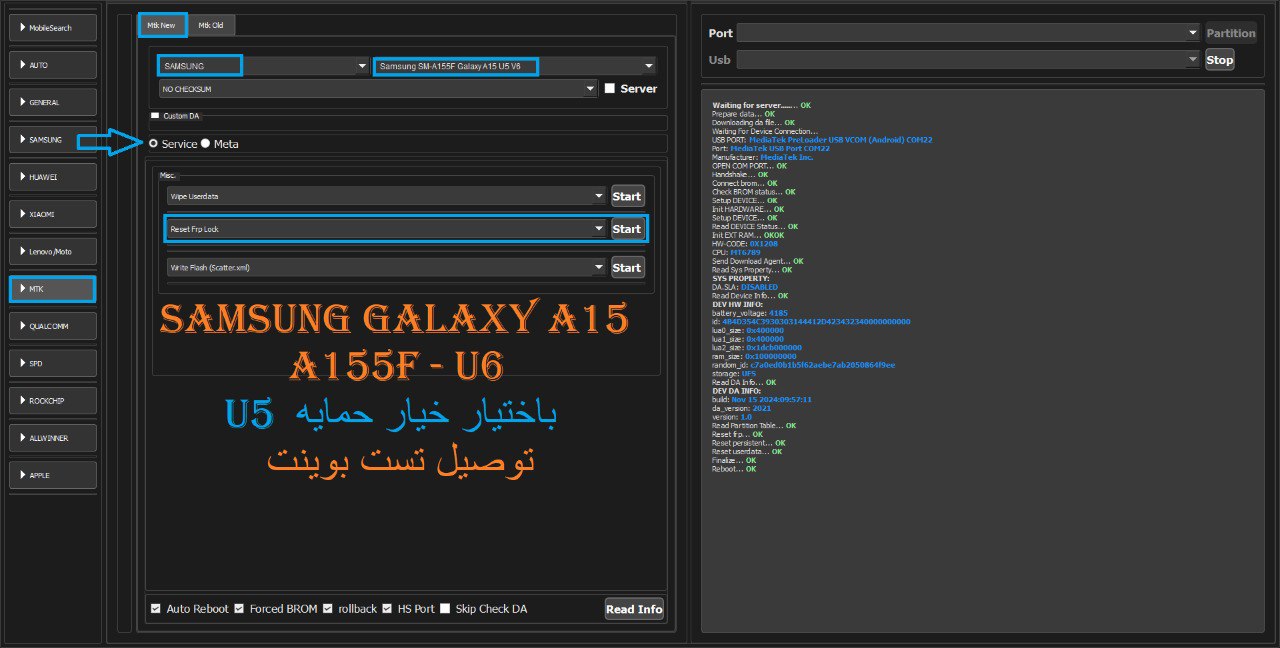
Task: Open the HUAWEI sidebar section
Action: click(53, 177)
